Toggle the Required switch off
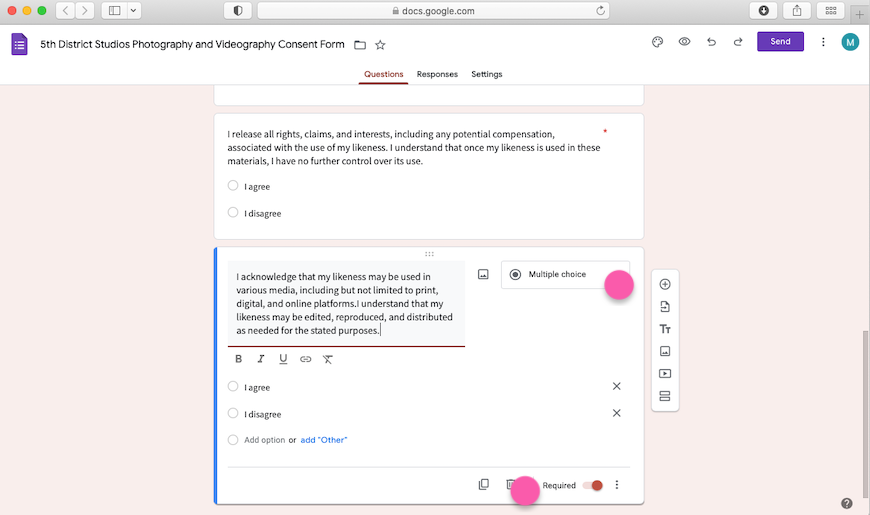 (594, 485)
